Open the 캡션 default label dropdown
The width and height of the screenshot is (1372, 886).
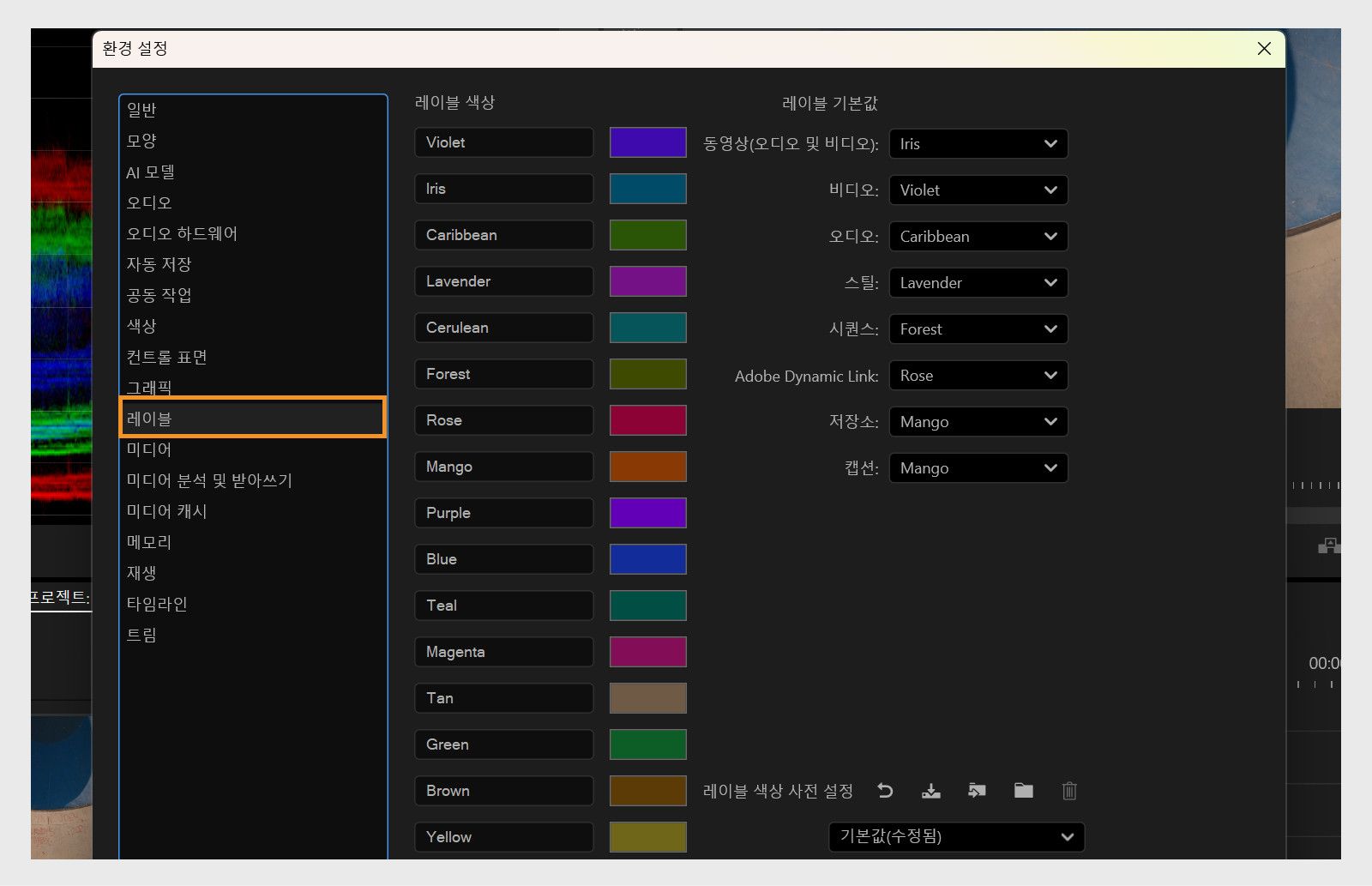point(978,467)
